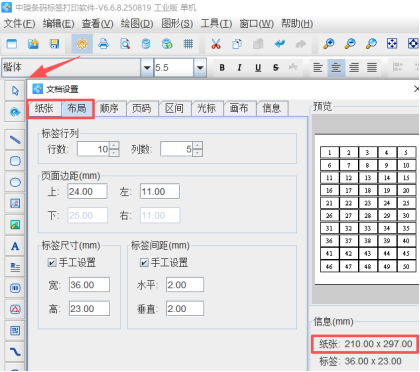Image resolution: width=420 pixels, height=372 pixels.
Task: Cut selection with the scissors icon
Action: (x=216, y=44)
